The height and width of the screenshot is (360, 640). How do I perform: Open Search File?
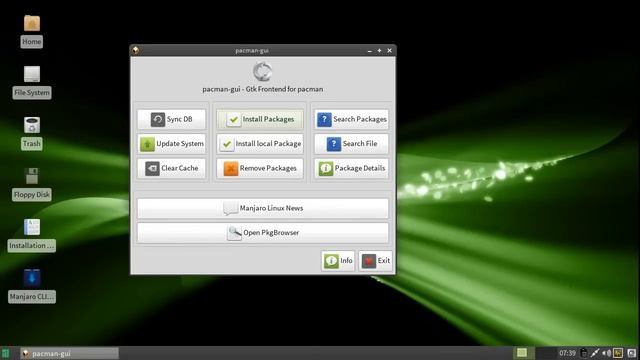click(351, 144)
